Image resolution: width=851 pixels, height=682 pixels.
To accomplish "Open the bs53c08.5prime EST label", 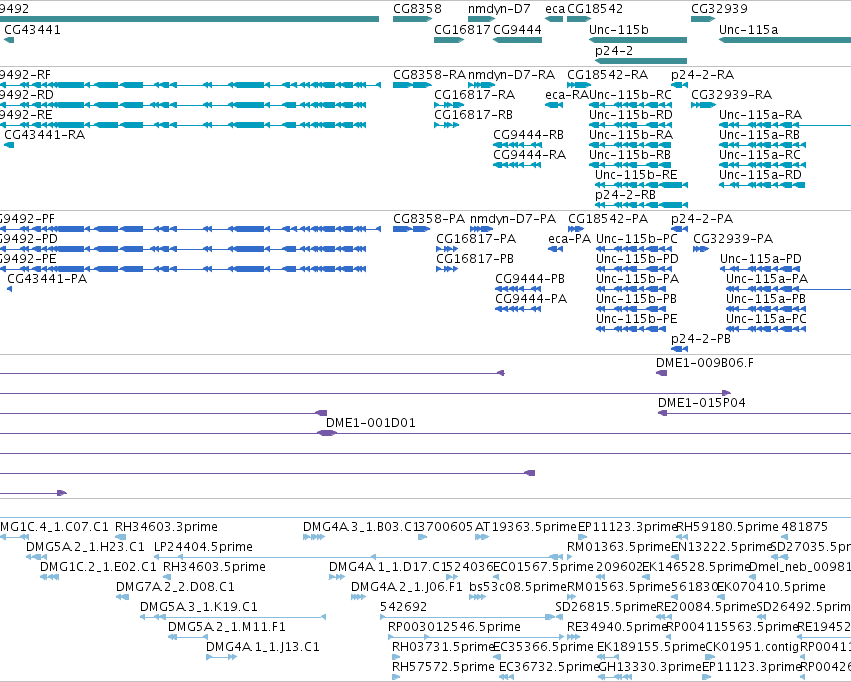I will click(518, 587).
